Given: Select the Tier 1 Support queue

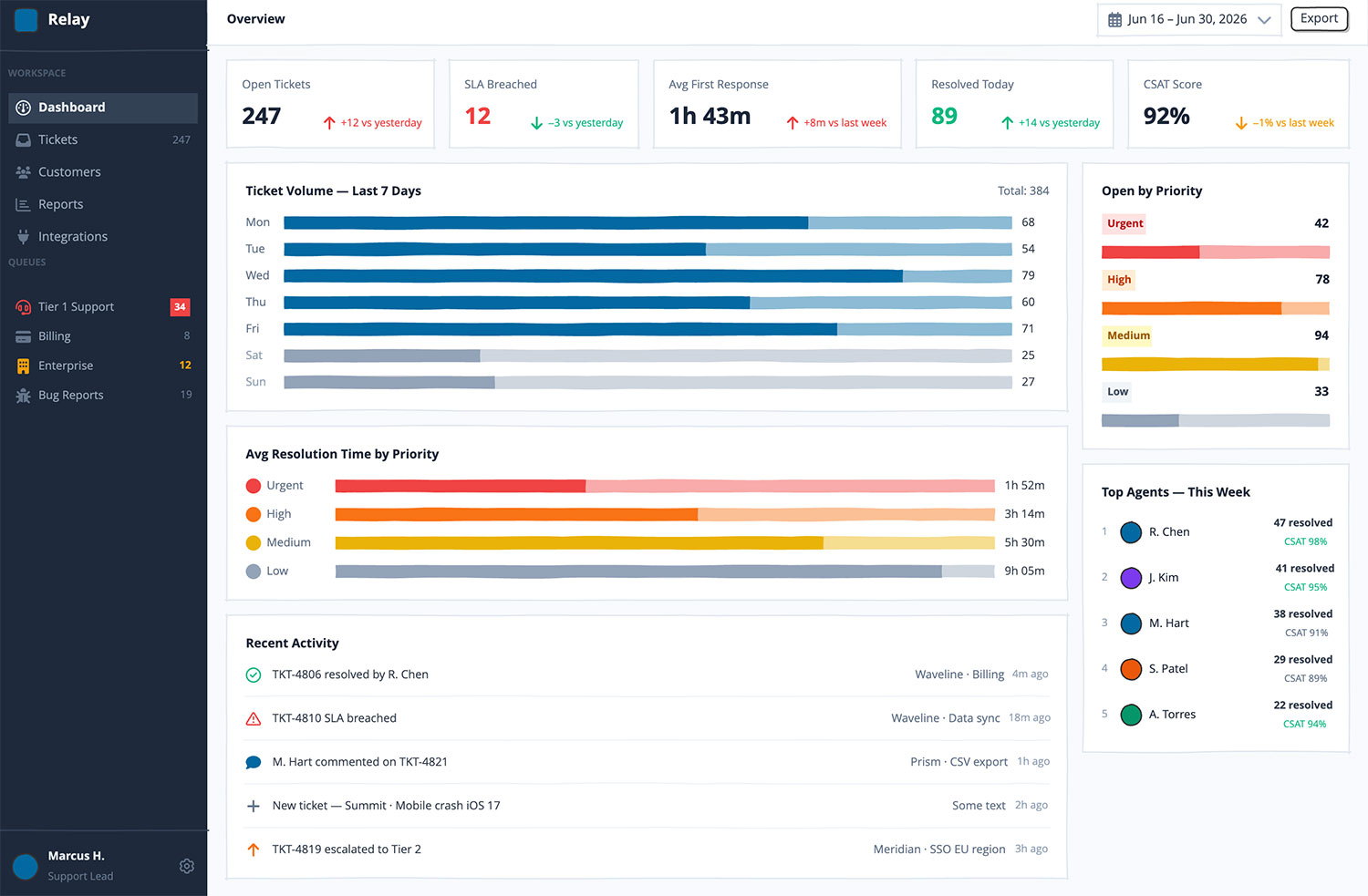Looking at the screenshot, I should click(103, 307).
